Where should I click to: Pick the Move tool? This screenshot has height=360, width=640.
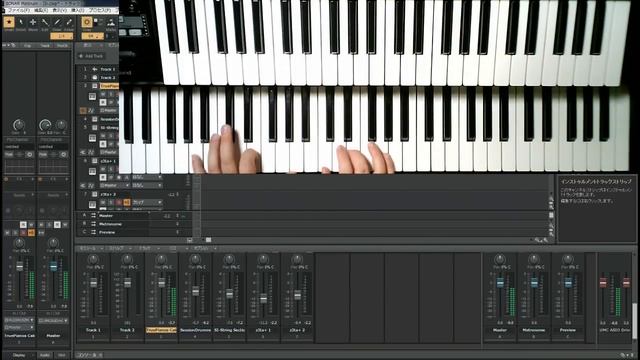(x=33, y=22)
